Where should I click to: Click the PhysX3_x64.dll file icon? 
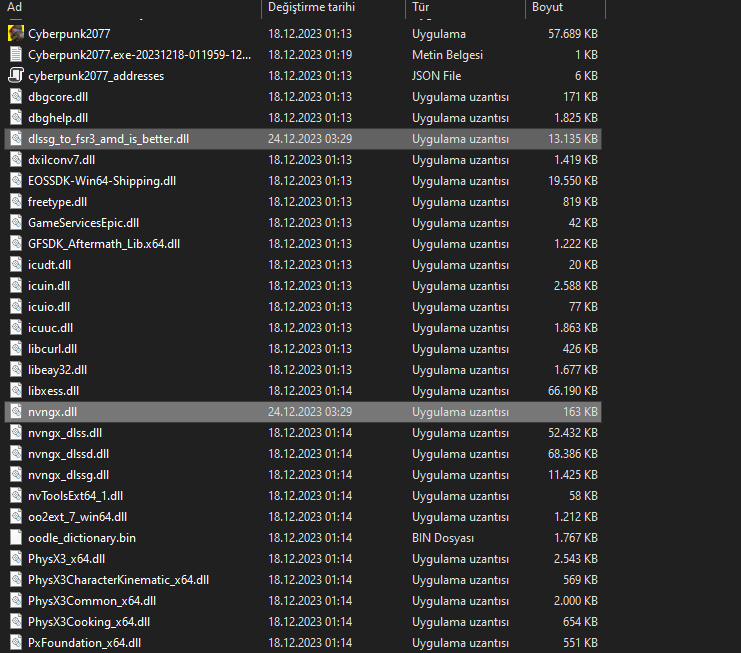16,558
